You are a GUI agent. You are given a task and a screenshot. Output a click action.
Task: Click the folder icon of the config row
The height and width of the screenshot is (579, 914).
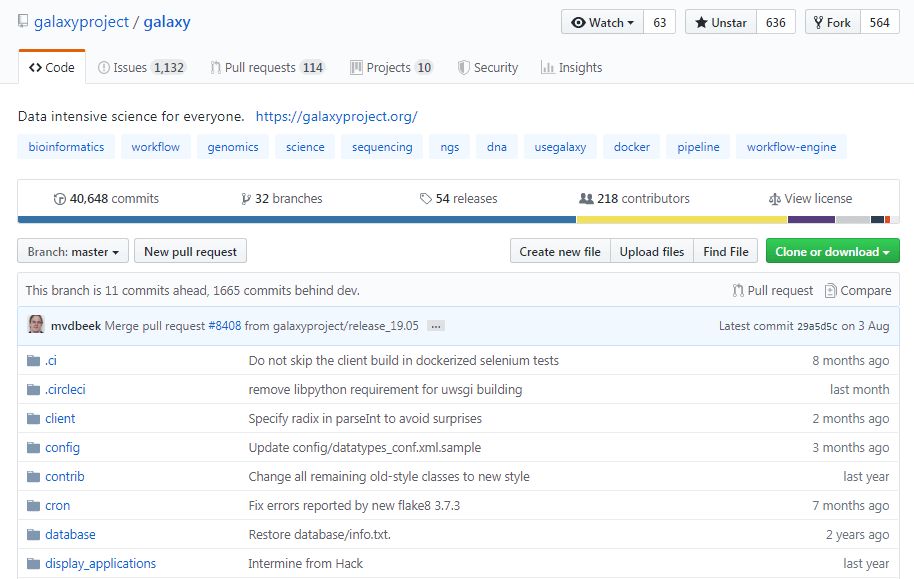[x=33, y=448]
